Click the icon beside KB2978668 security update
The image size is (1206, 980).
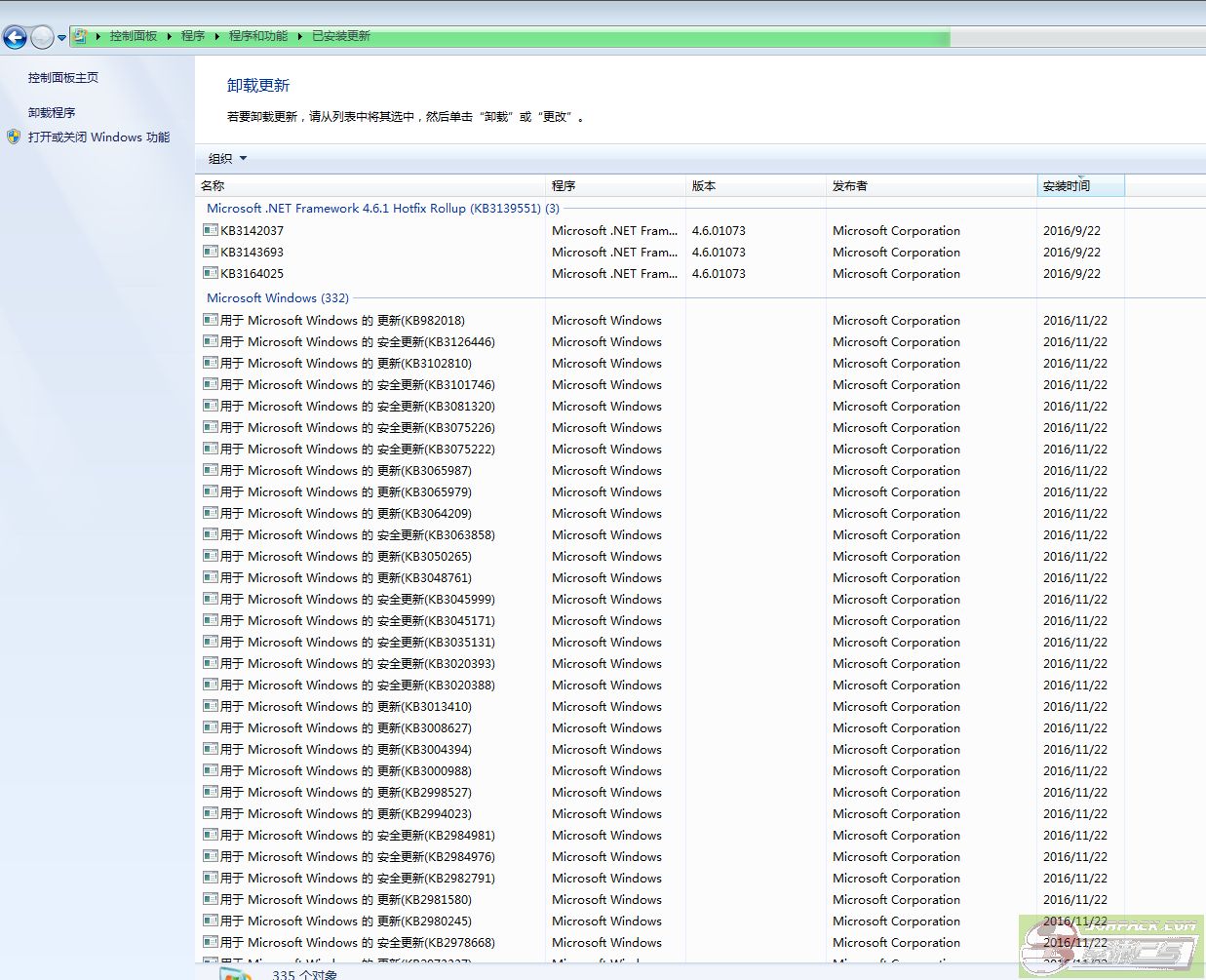tap(210, 943)
